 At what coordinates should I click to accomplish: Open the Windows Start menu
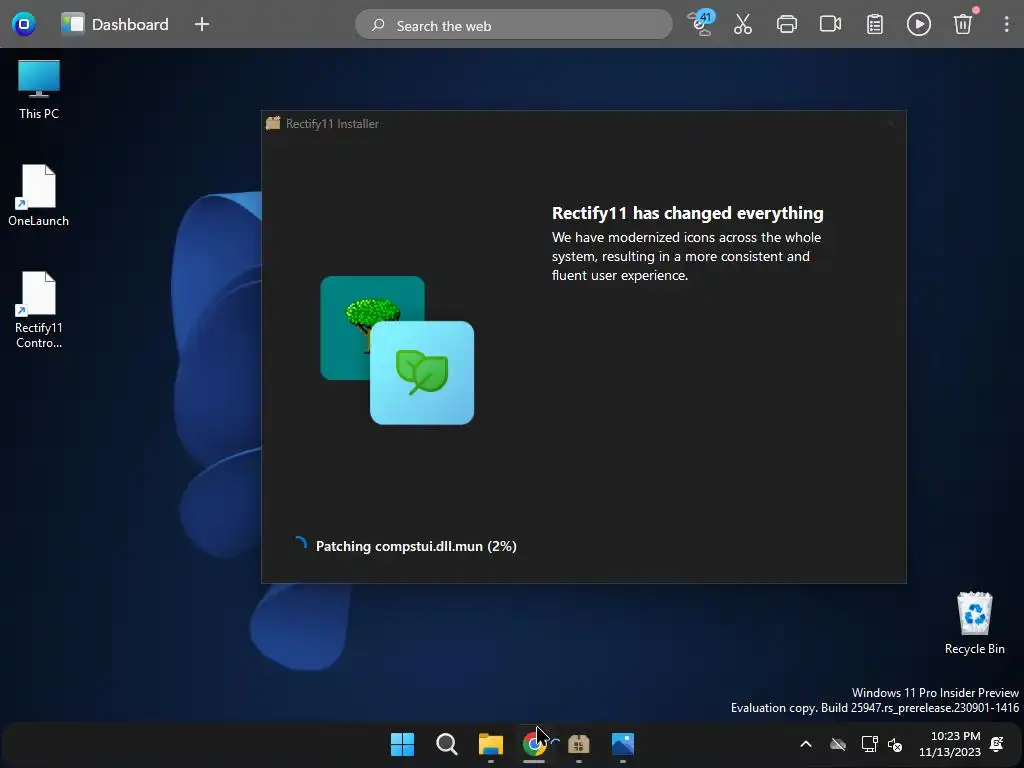pos(402,744)
